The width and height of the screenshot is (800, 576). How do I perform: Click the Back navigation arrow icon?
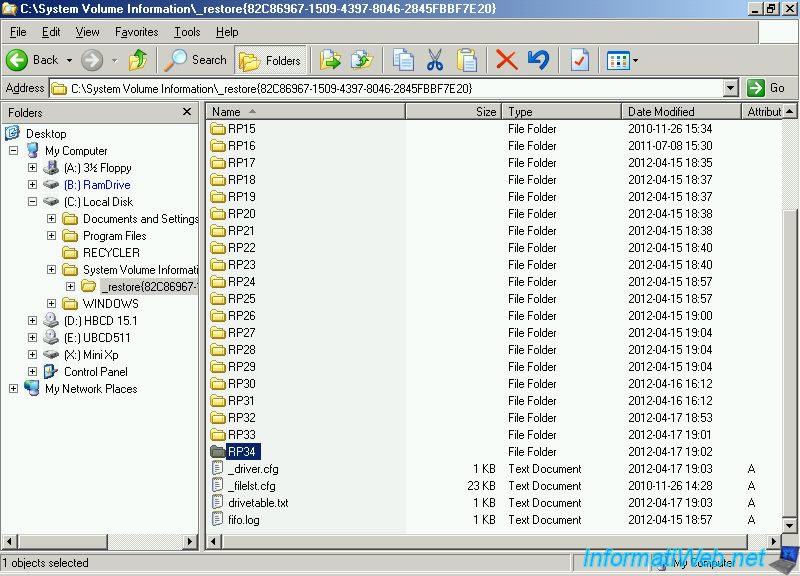point(18,60)
